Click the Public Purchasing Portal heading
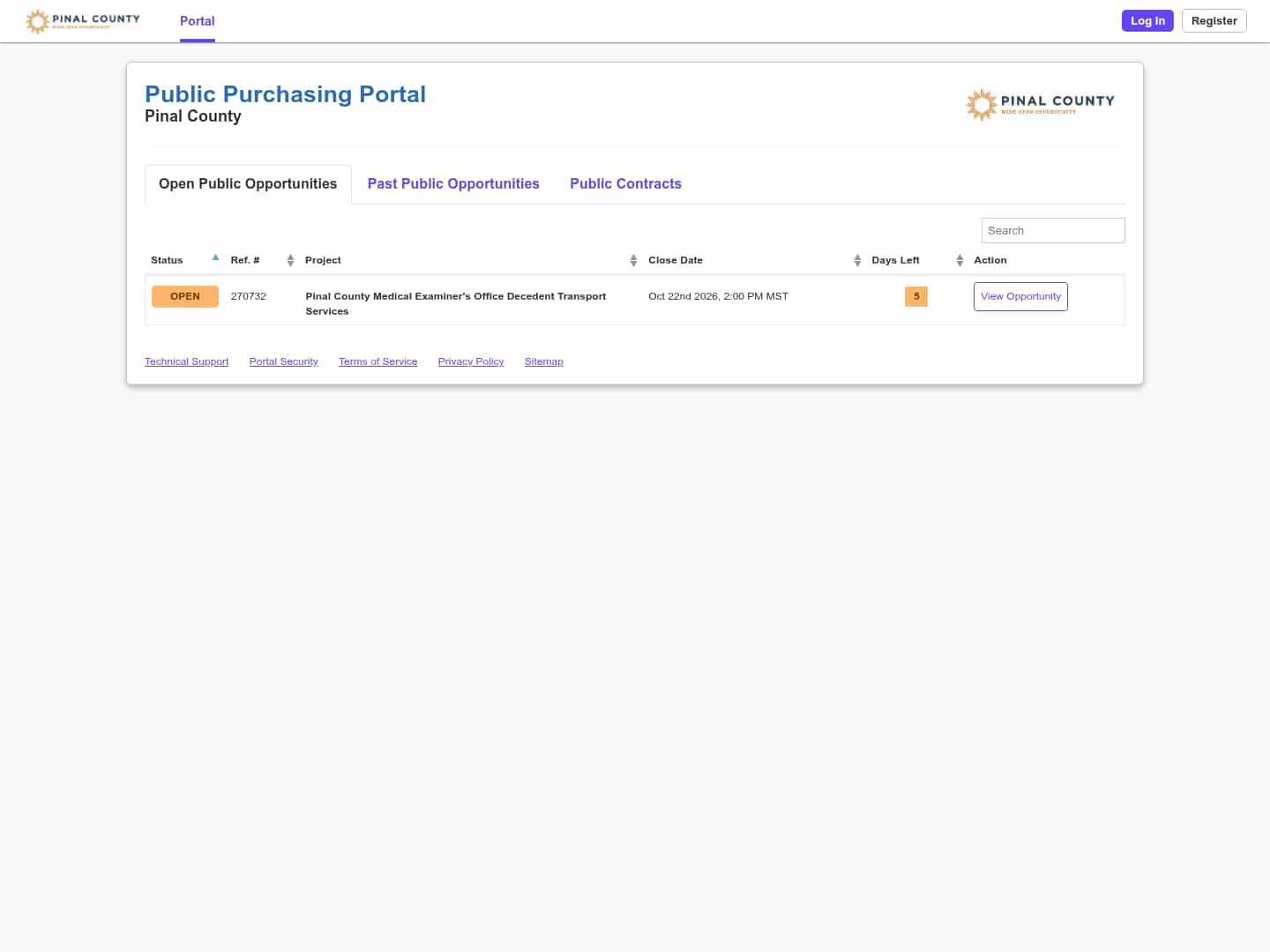 (x=285, y=94)
